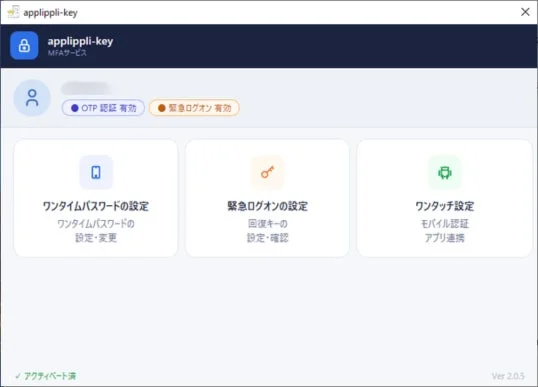Click the user avatar icon
The height and width of the screenshot is (387, 538).
[x=32, y=98]
